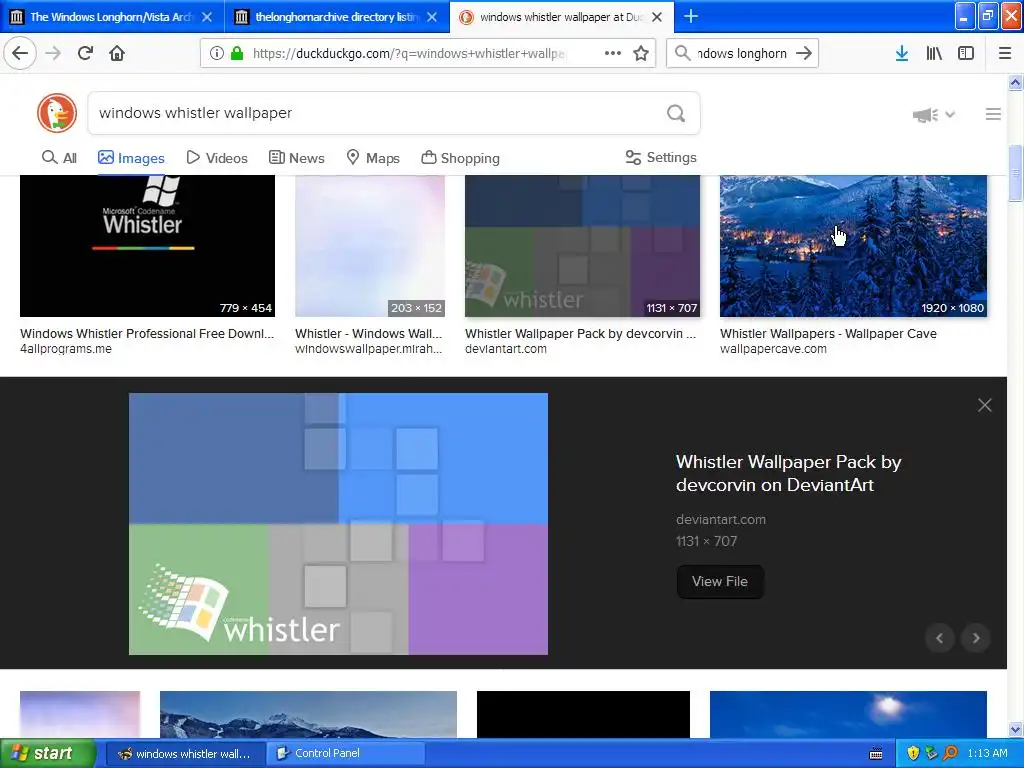
Task: Open the Firefox library icon
Action: [934, 54]
